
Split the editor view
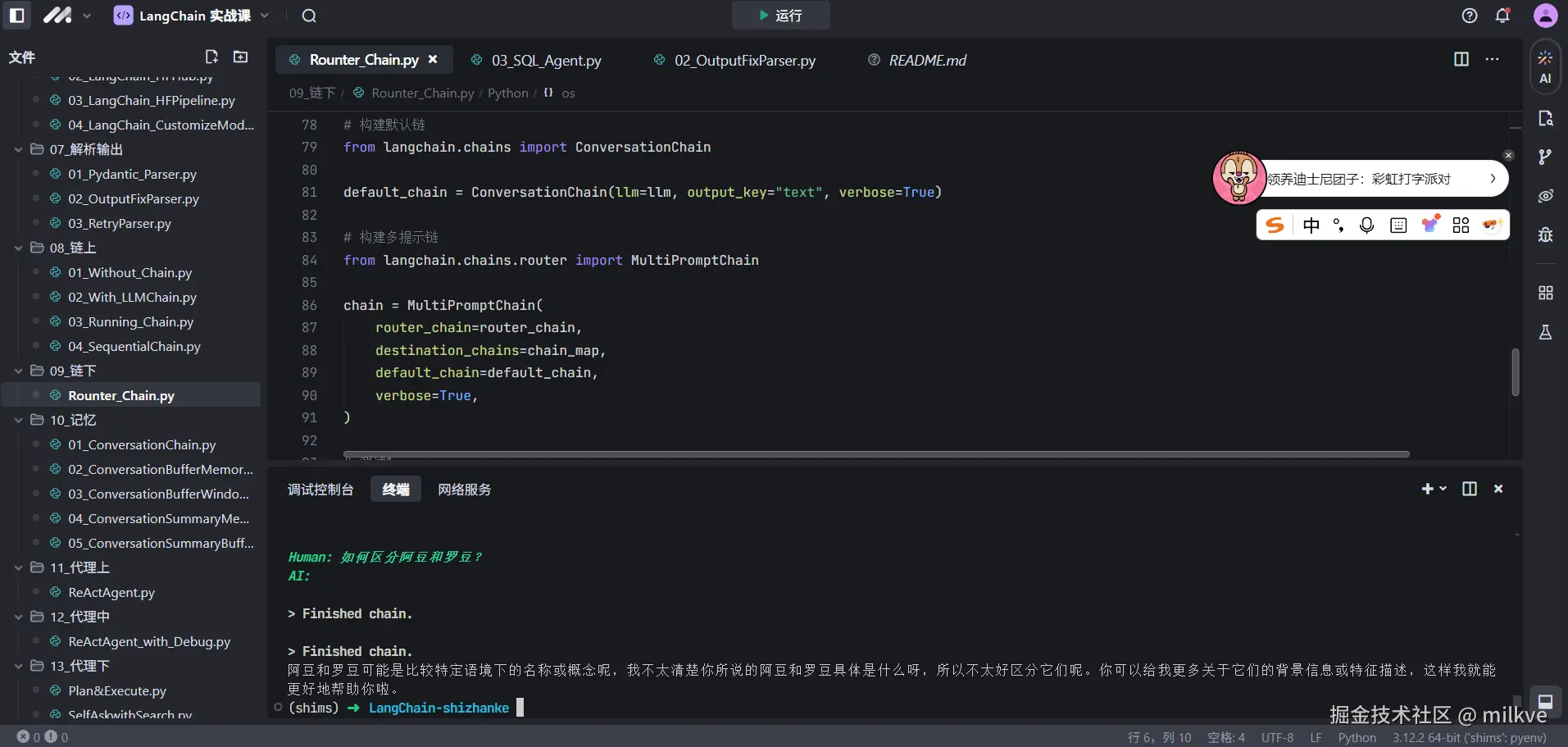(1461, 59)
